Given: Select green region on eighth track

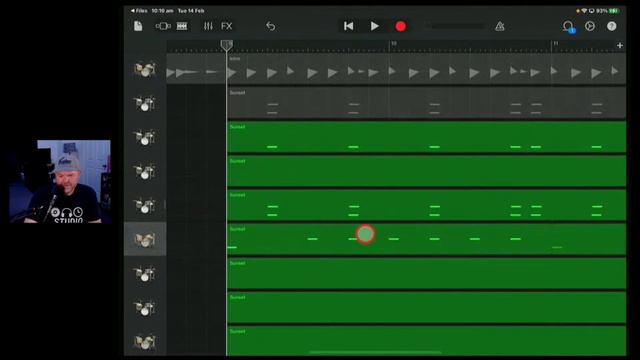Looking at the screenshot, I should [426, 308].
